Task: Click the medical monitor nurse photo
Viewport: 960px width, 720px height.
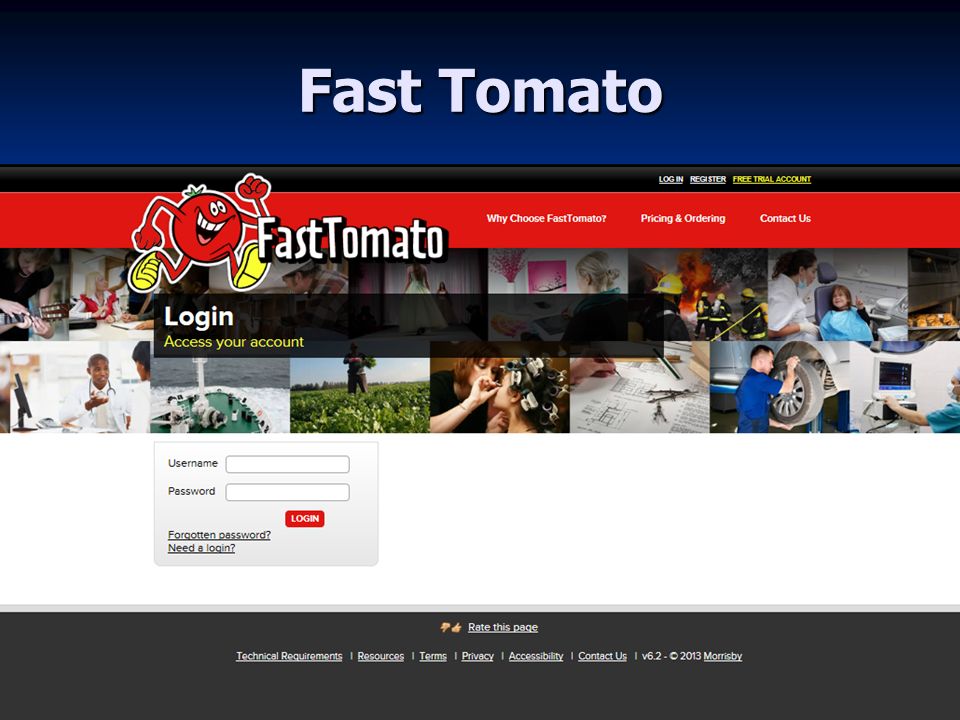Action: click(905, 387)
